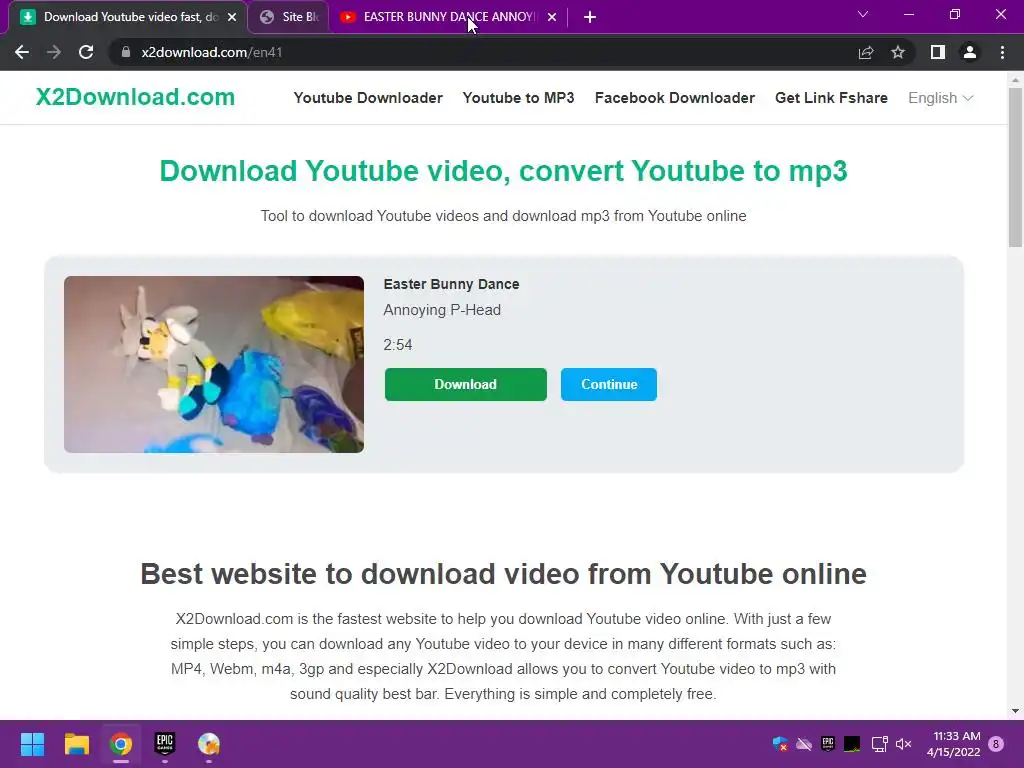Click the muted volume tray icon
Image resolution: width=1024 pixels, height=768 pixels.
[904, 744]
